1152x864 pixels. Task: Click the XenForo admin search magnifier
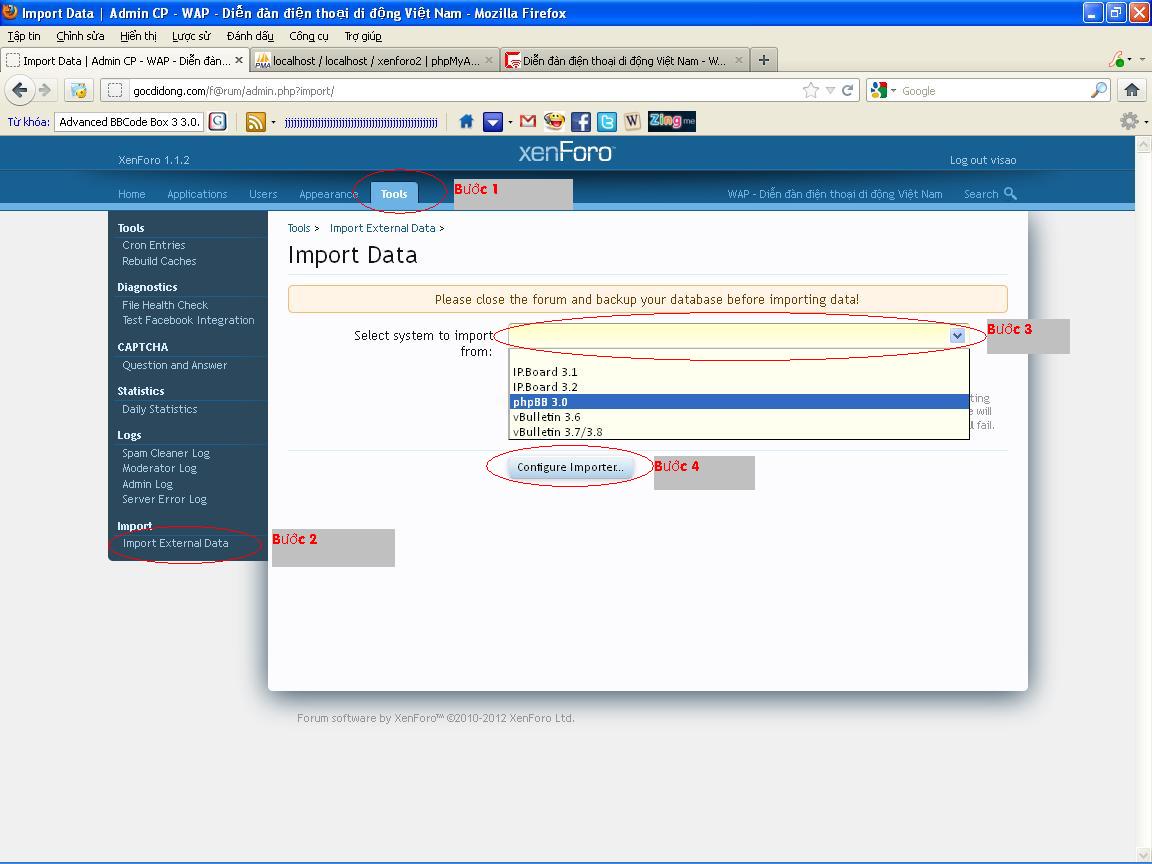(1010, 193)
